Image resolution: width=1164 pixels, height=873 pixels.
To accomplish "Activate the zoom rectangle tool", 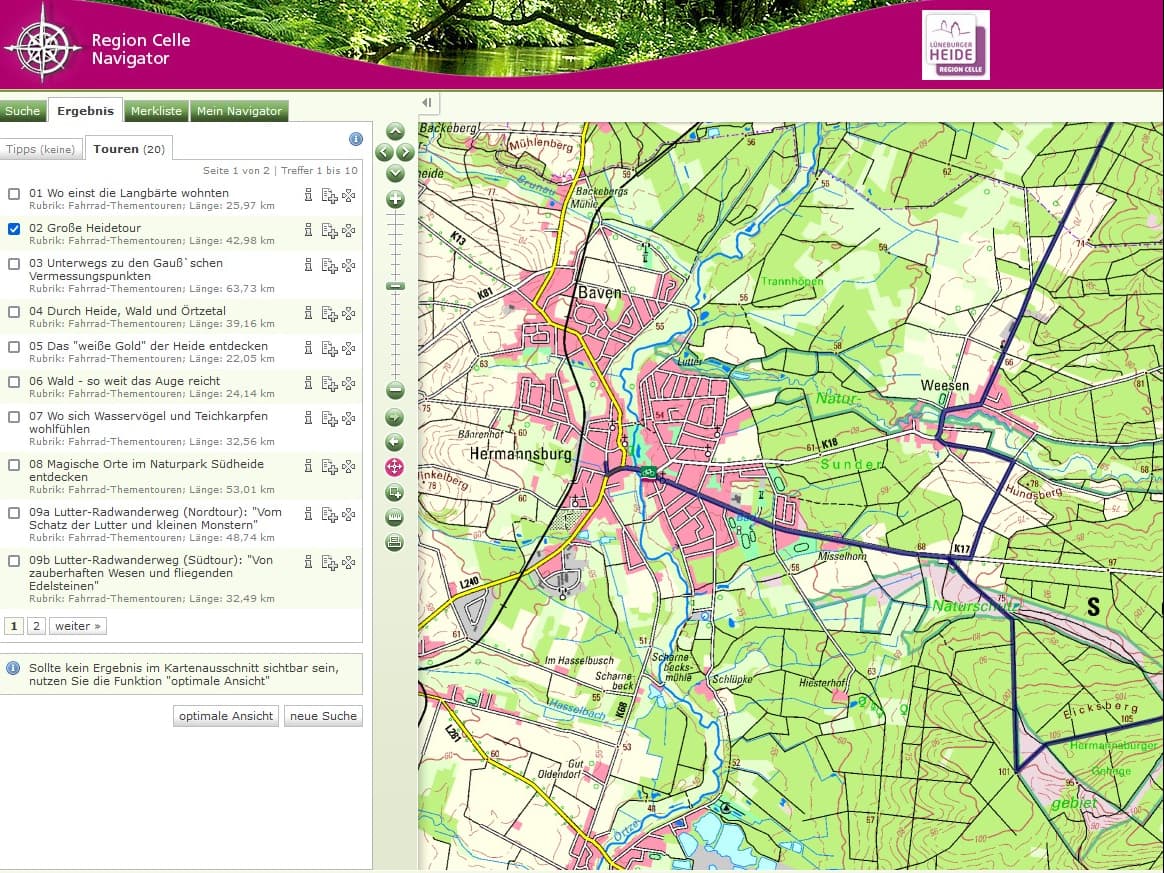I will pos(394,492).
